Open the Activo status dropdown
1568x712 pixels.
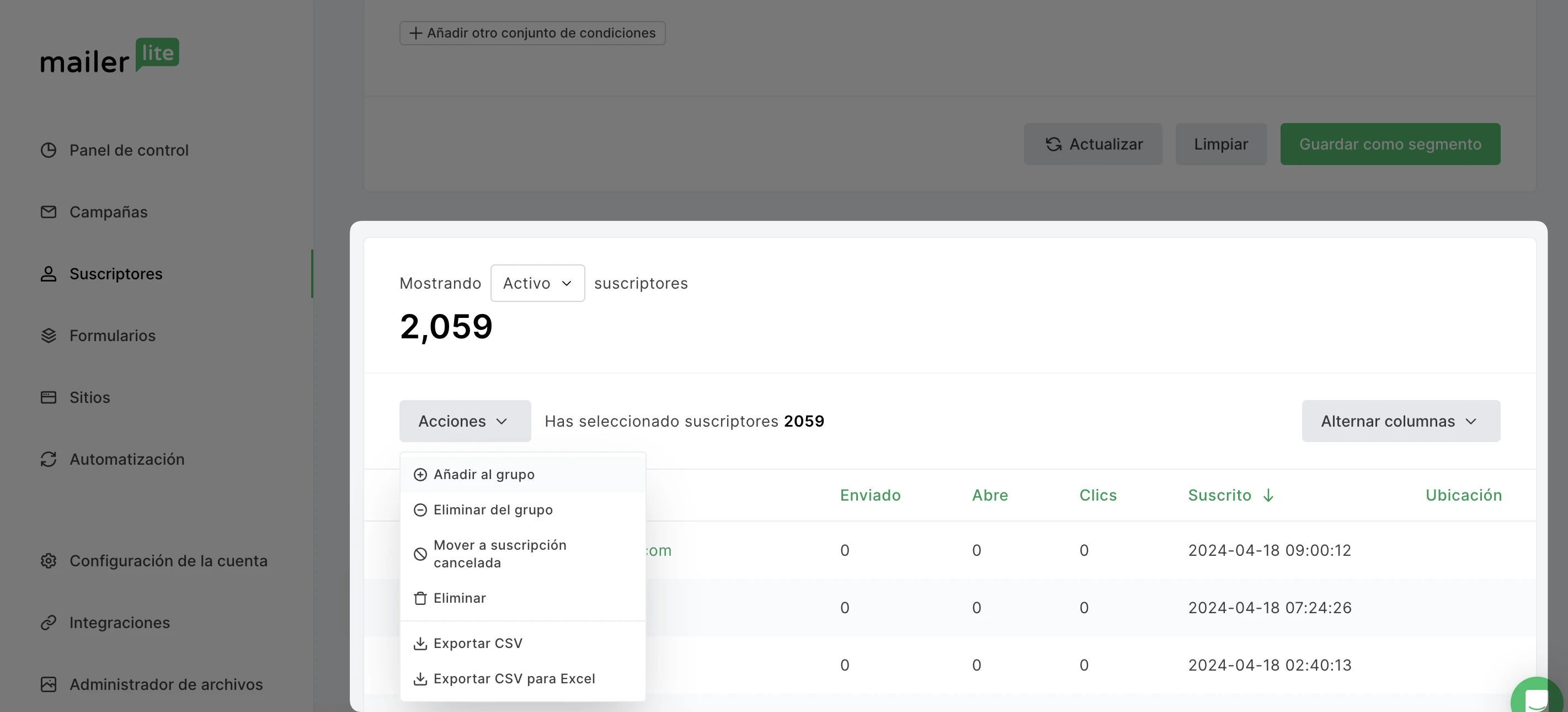click(537, 283)
